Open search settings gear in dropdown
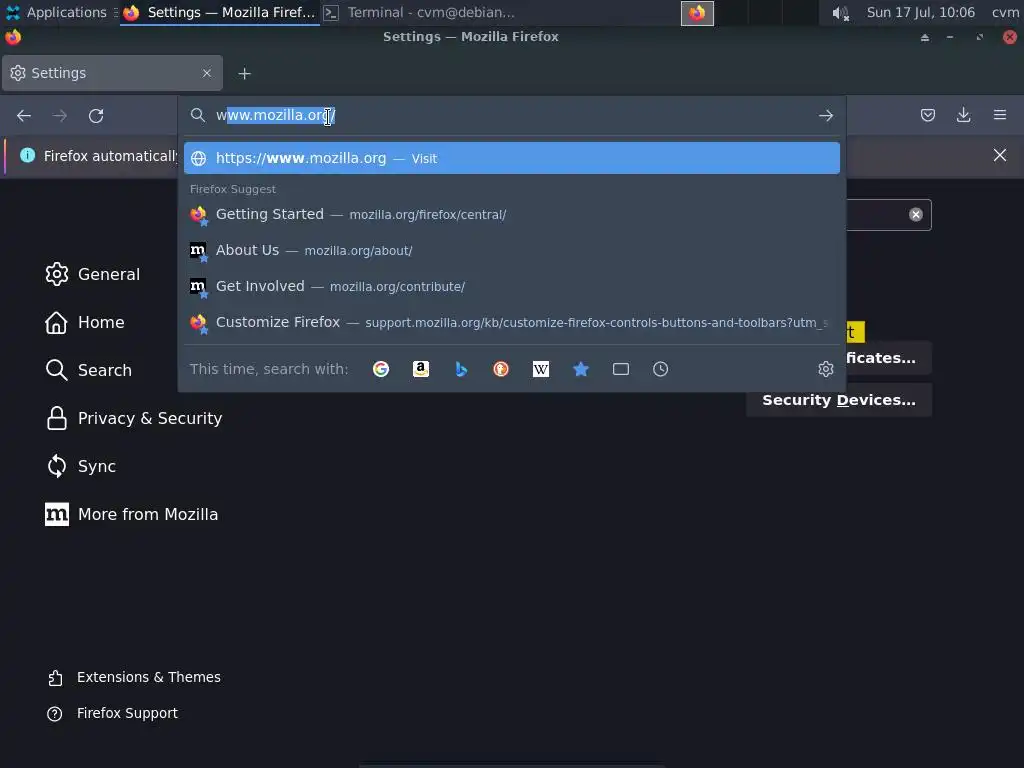This screenshot has width=1024, height=768. (825, 369)
